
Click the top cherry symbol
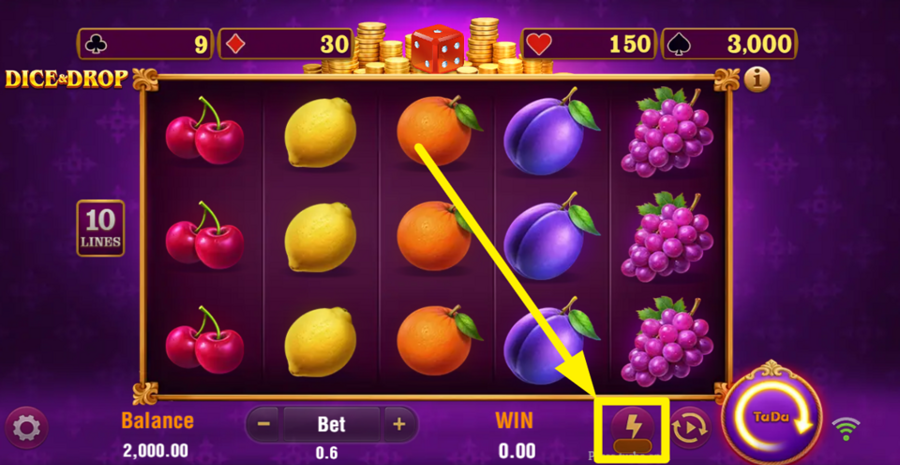pos(204,131)
